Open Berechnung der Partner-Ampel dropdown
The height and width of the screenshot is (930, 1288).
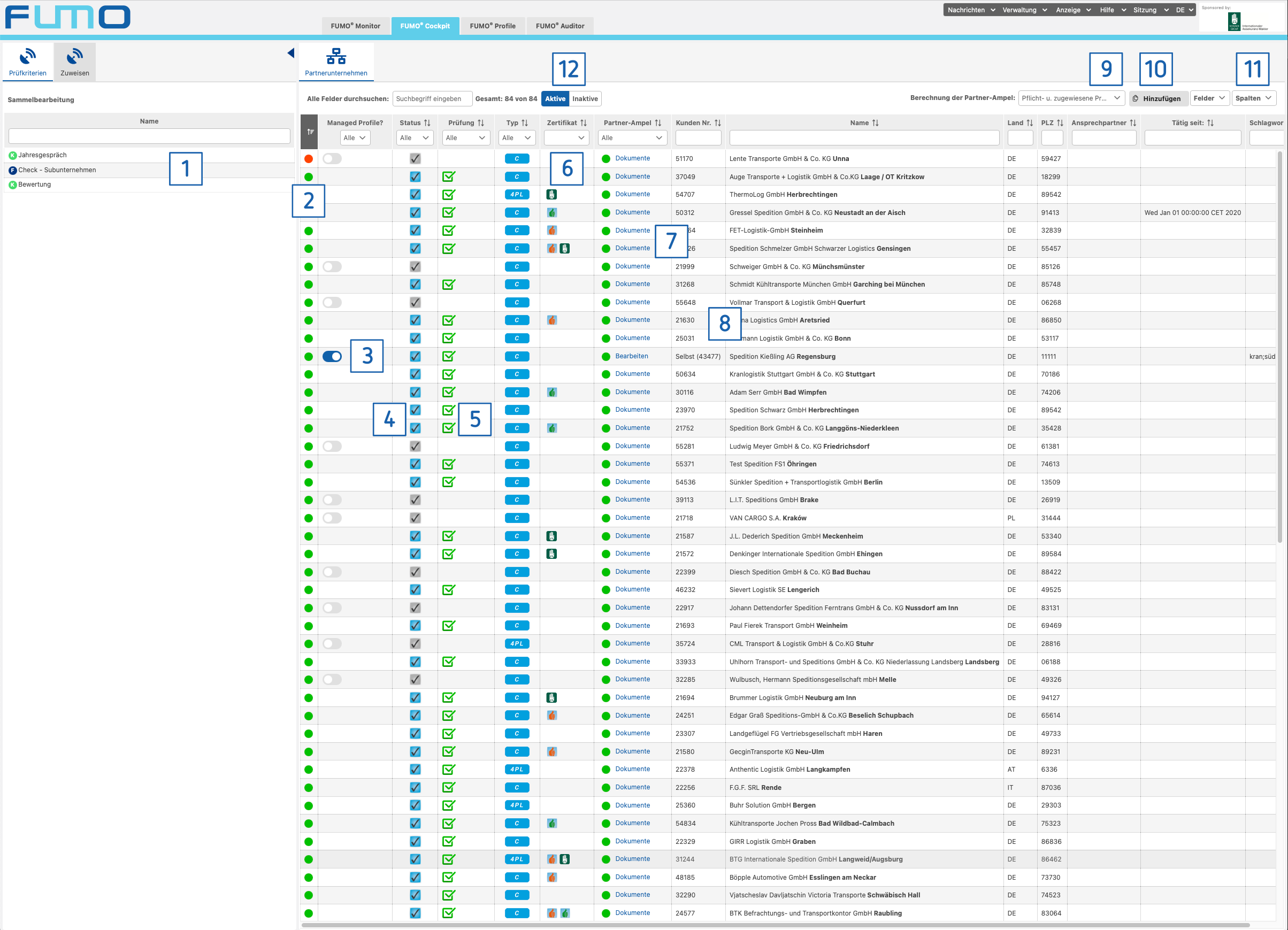click(1071, 98)
